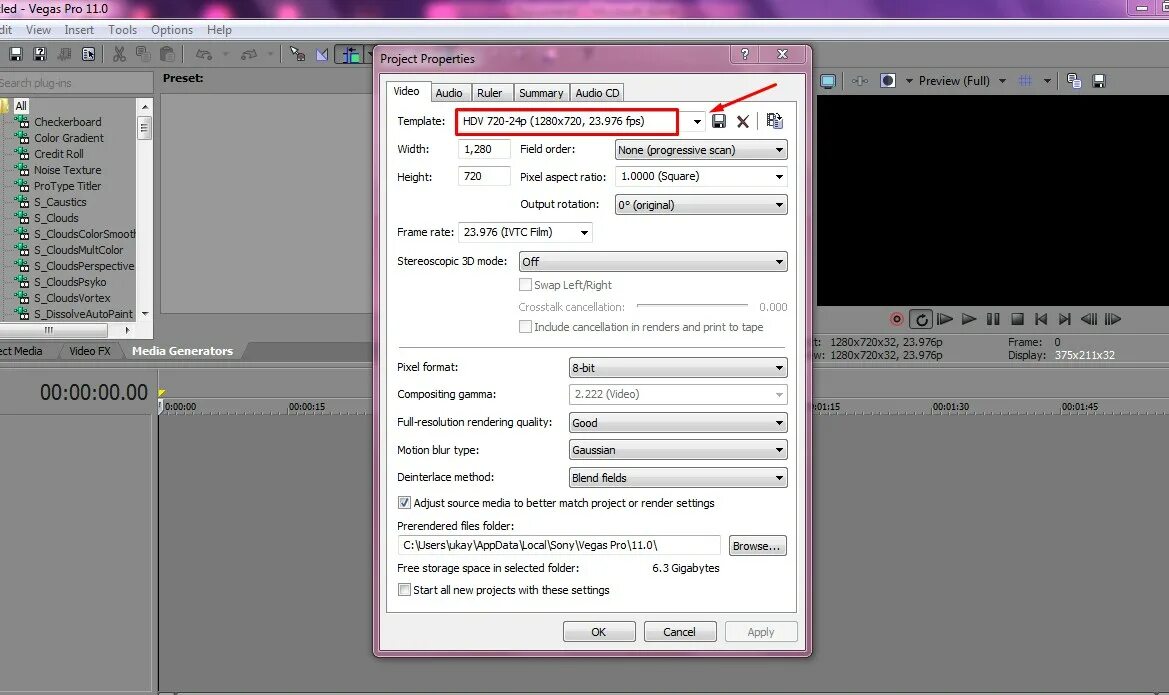Screen dimensions: 1169x695
Task: Toggle the Enable Snapping toolbar icon
Action: [297, 54]
